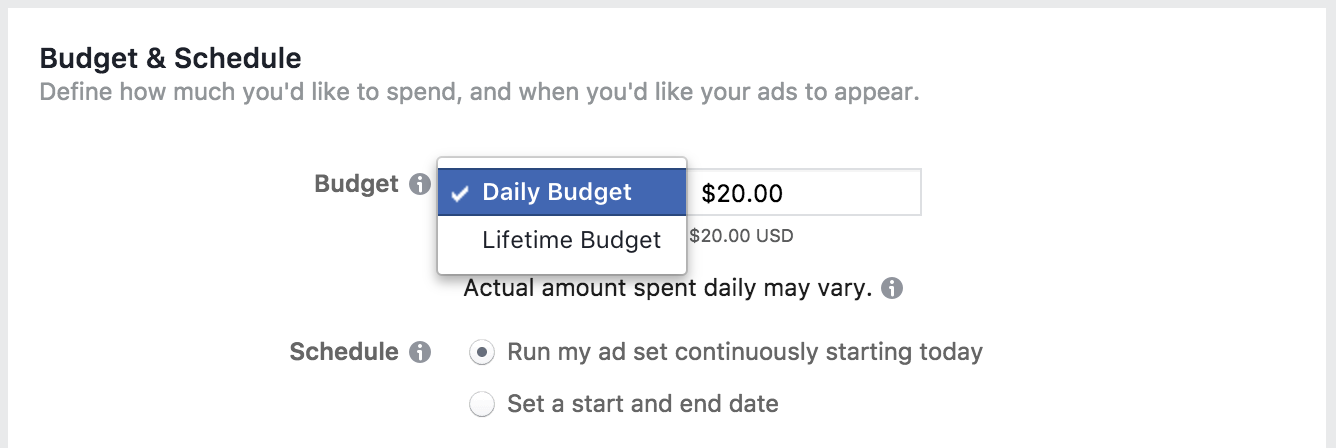Click the checkmark next to Daily Budget
Viewport: 1336px width, 448px height.
(462, 193)
